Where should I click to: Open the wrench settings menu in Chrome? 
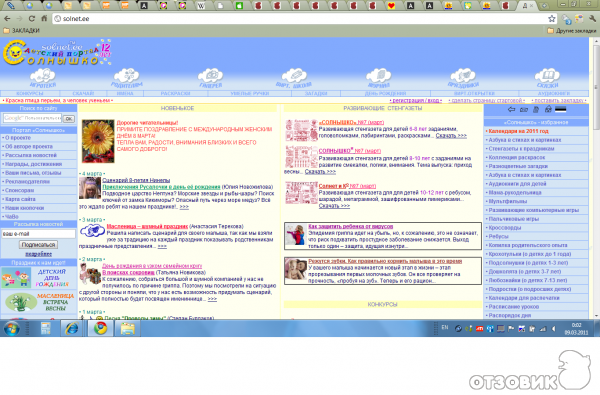[592, 18]
